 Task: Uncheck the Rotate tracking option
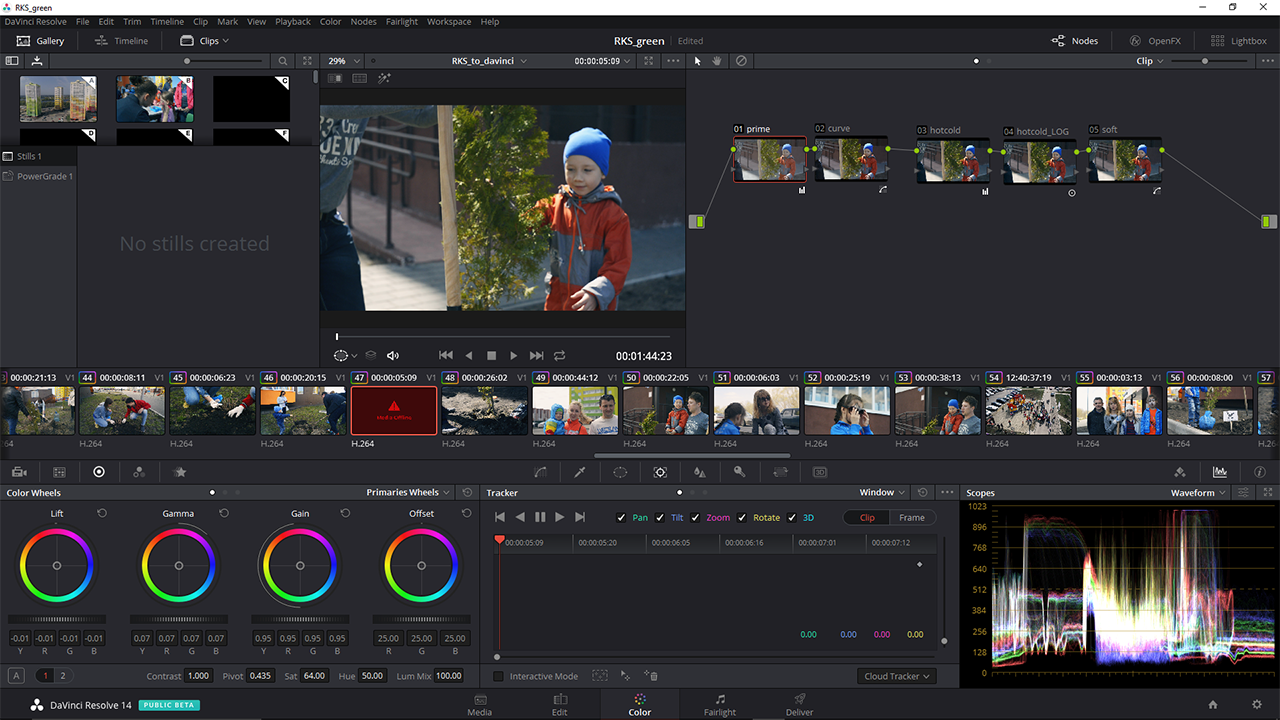tap(742, 518)
